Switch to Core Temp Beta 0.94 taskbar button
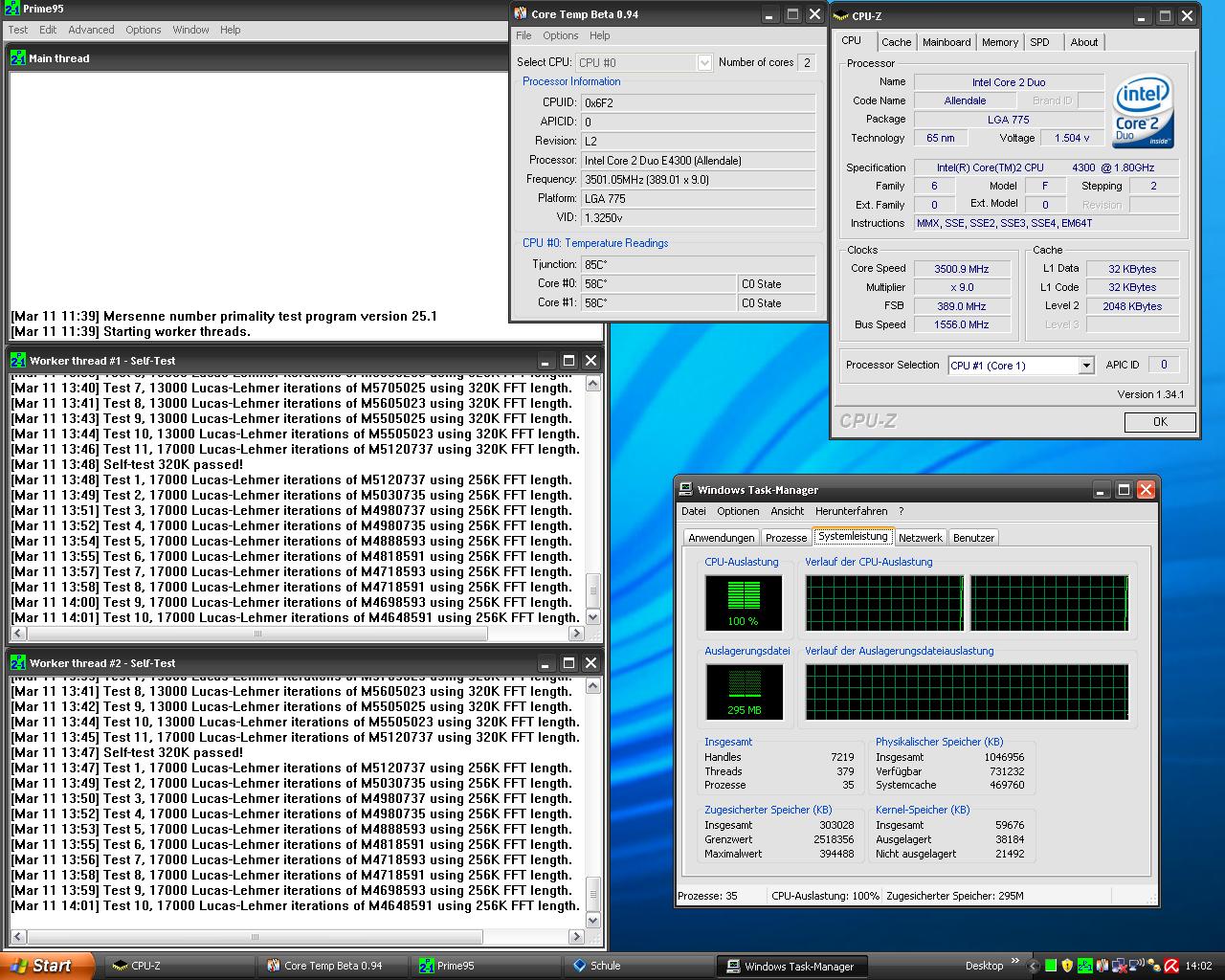 (x=332, y=966)
